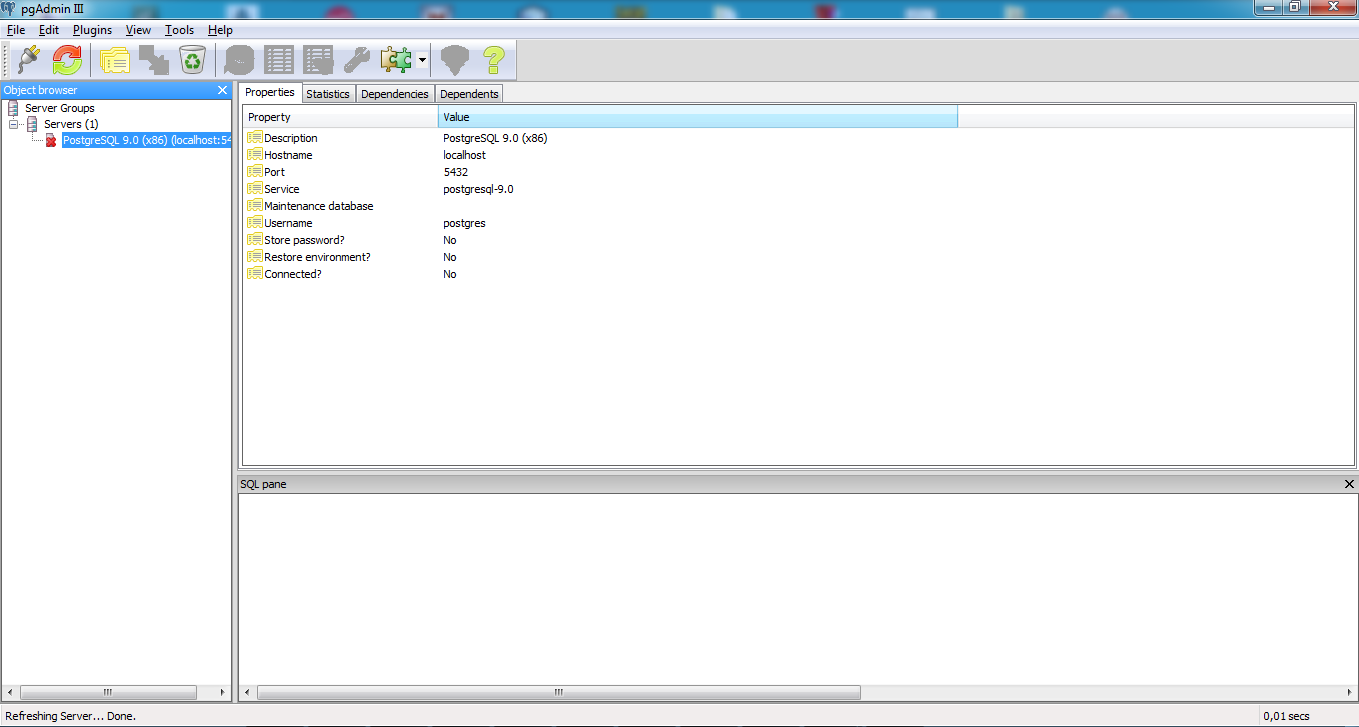Switch to the Statistics tab
The image size is (1359, 727).
click(328, 93)
